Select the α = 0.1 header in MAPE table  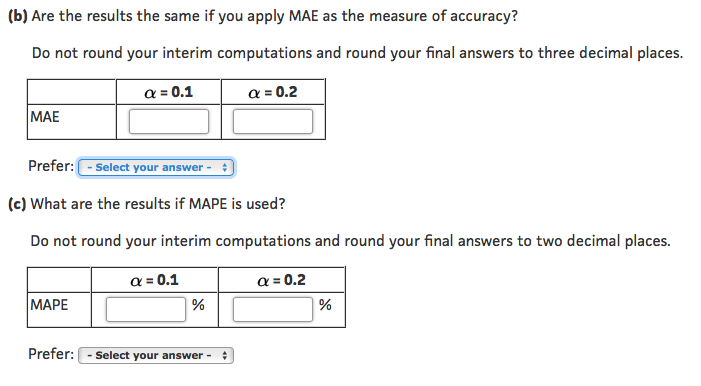pyautogui.click(x=154, y=280)
